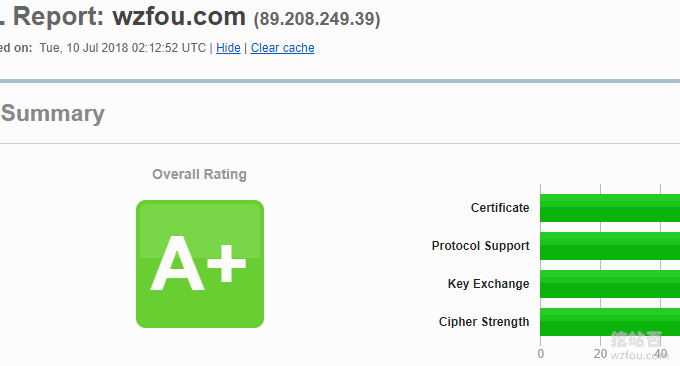This screenshot has height=366, width=680.
Task: Click the 0 axis tick label
Action: pos(541,354)
